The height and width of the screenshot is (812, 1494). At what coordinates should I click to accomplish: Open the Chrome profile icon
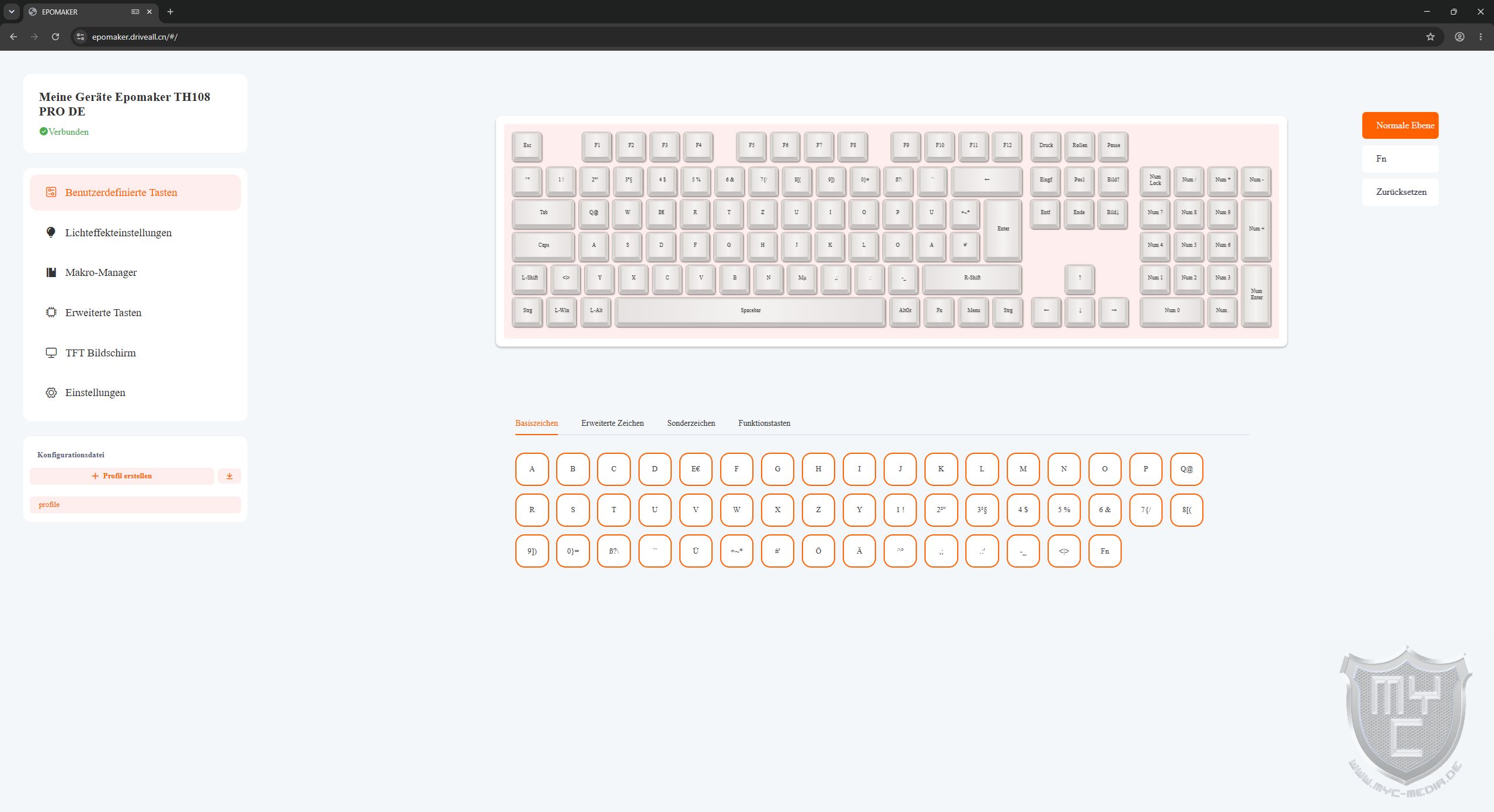1460,37
